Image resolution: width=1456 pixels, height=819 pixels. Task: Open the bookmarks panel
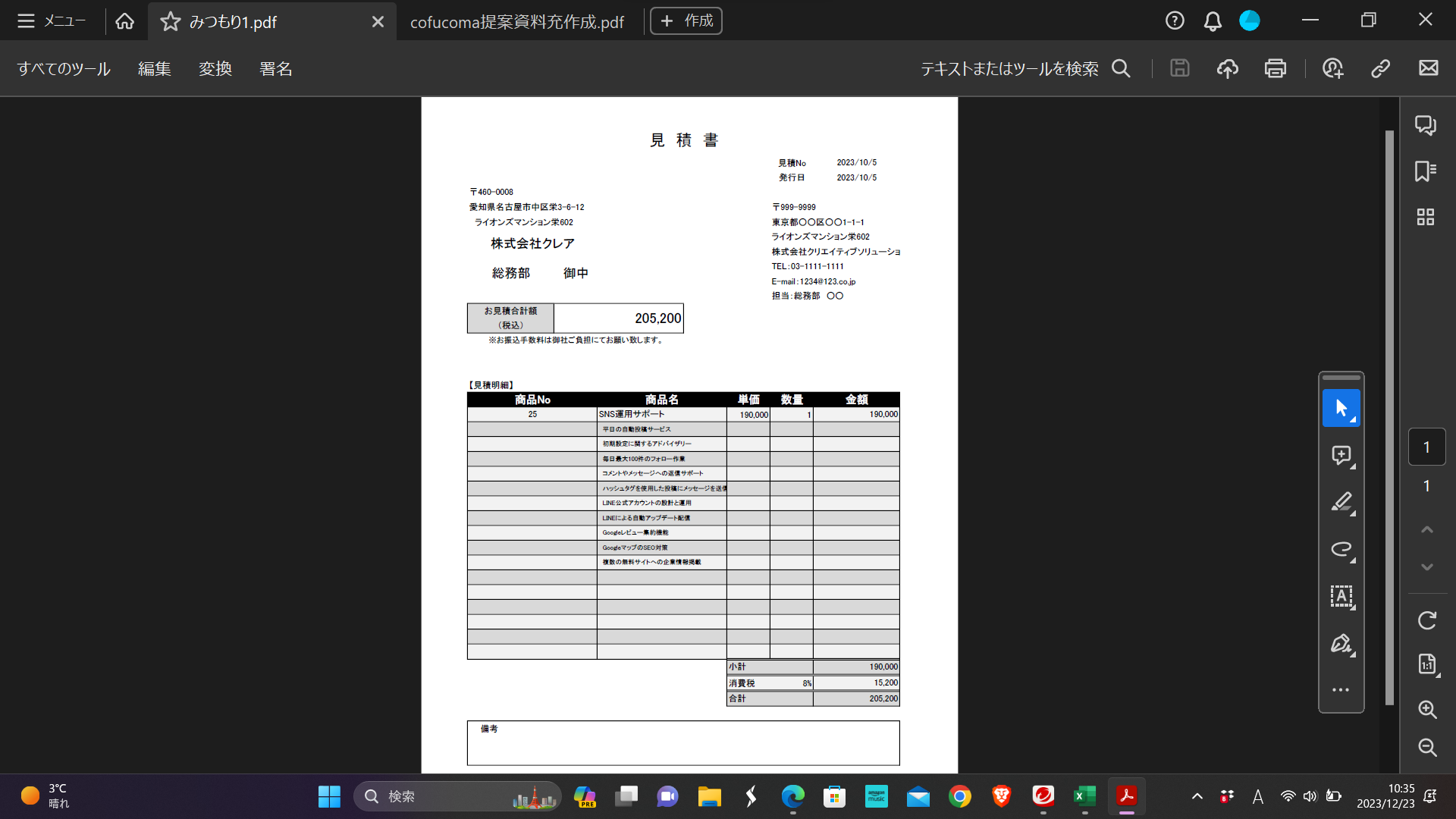[x=1425, y=171]
